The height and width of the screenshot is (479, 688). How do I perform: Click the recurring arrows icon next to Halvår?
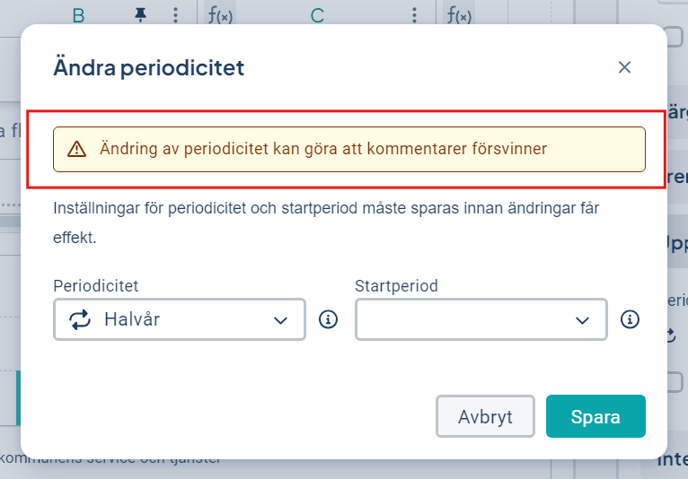79,320
